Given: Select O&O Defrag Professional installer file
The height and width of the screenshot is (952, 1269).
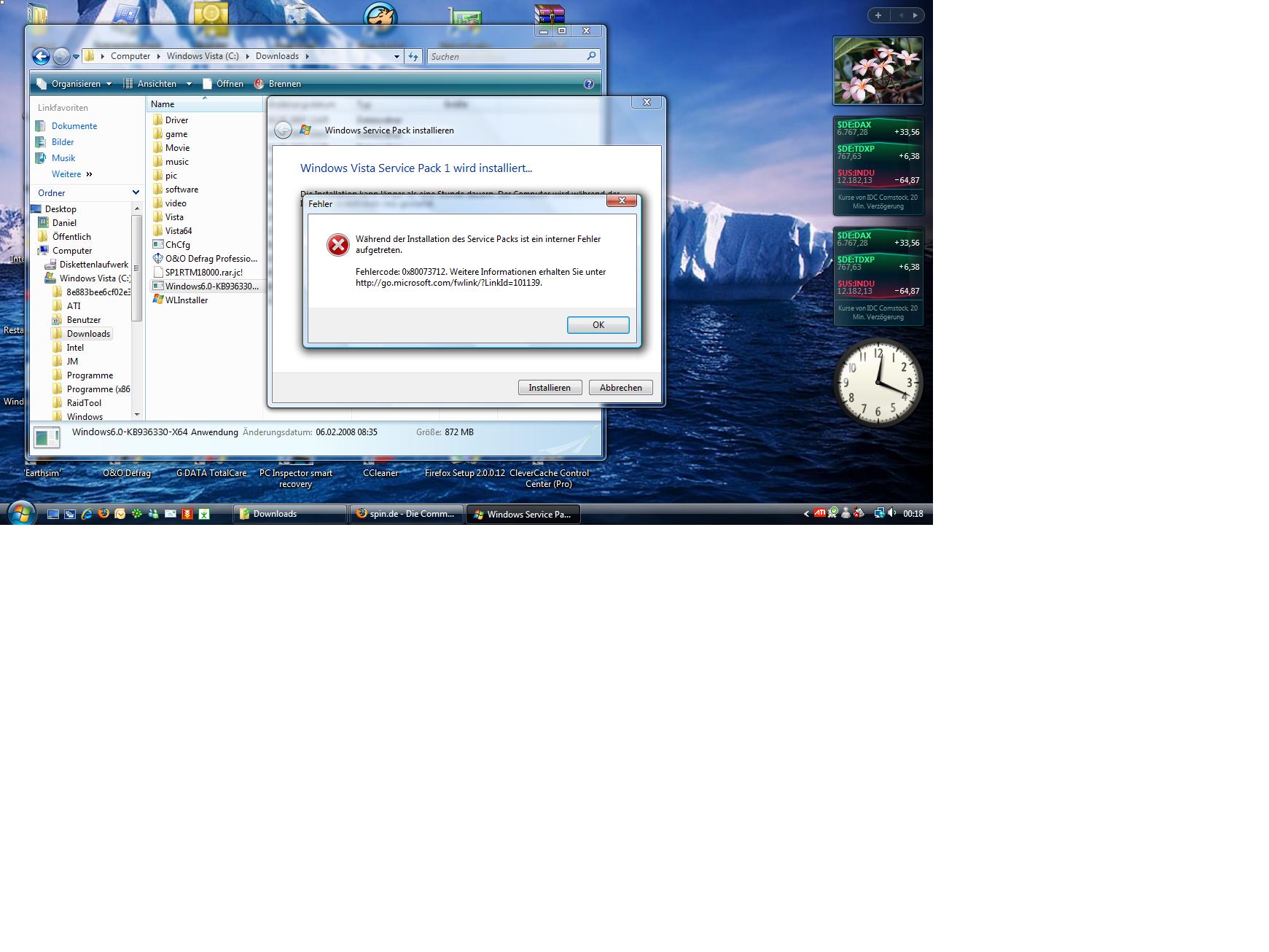Looking at the screenshot, I should [x=211, y=259].
